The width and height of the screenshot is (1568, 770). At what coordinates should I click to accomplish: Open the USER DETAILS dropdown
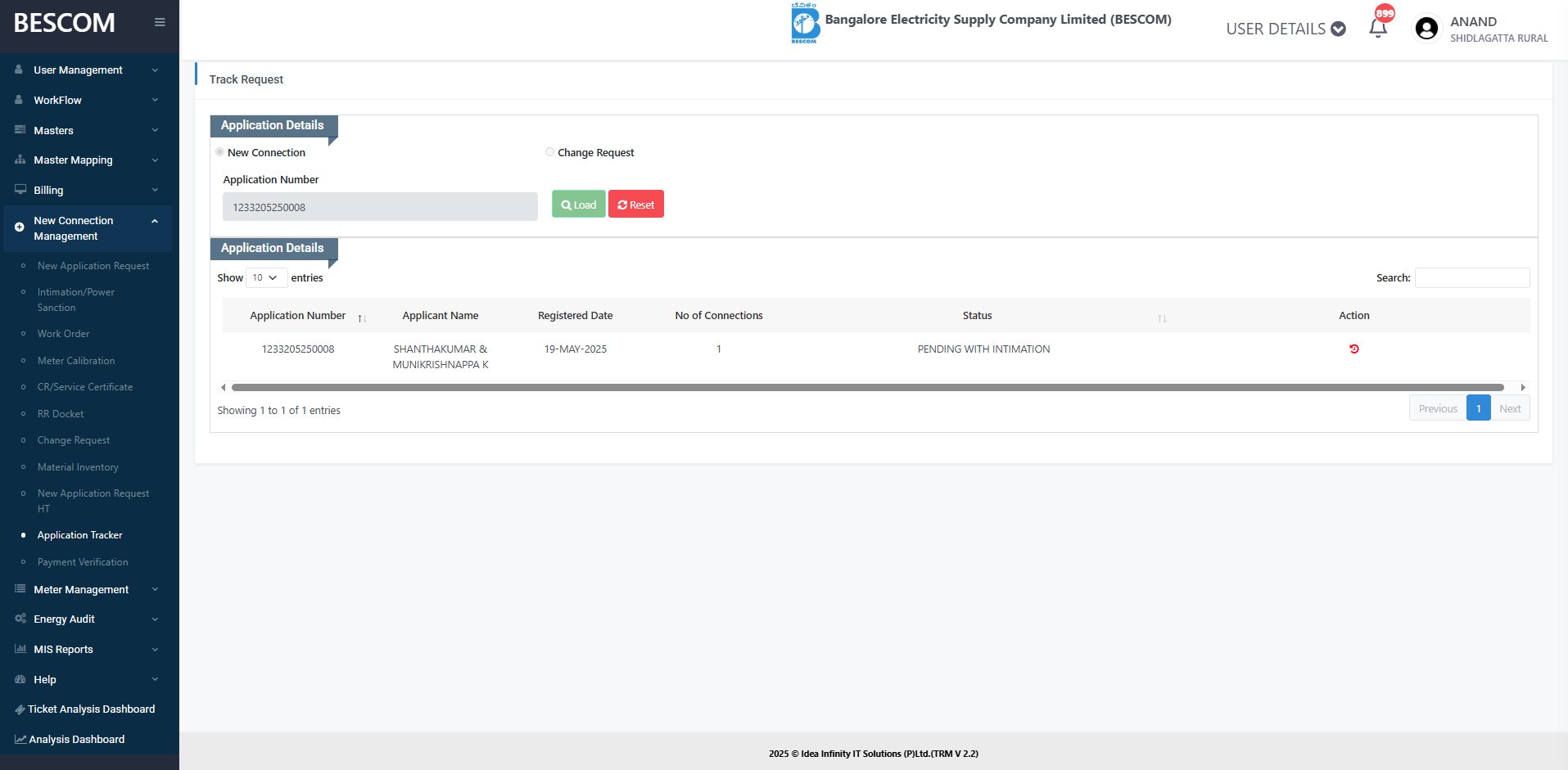tap(1286, 29)
